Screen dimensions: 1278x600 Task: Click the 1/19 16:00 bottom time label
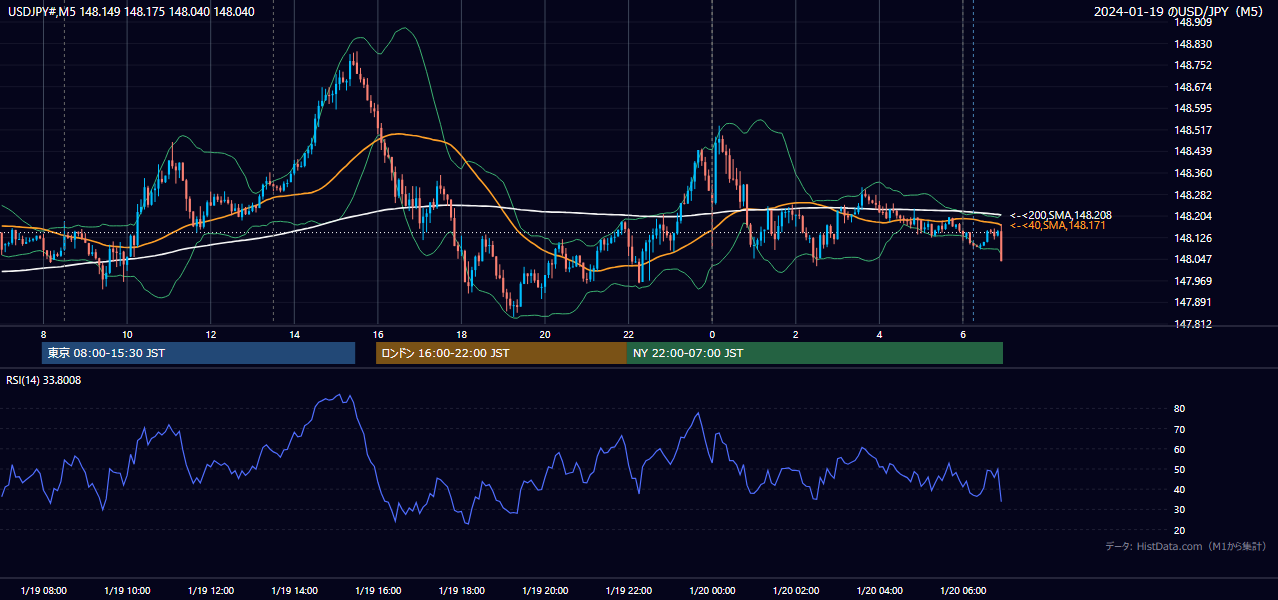click(x=378, y=591)
